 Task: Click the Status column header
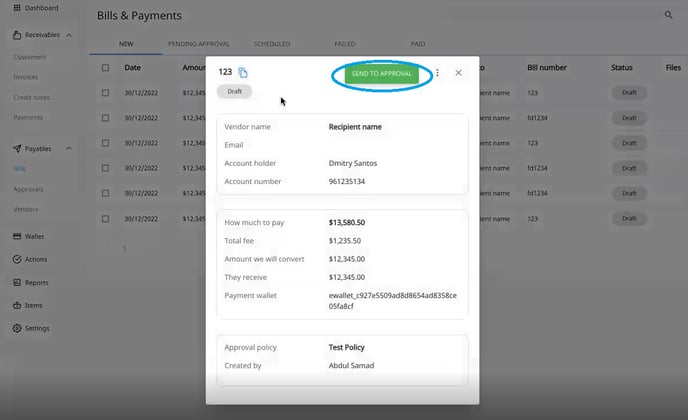621,68
